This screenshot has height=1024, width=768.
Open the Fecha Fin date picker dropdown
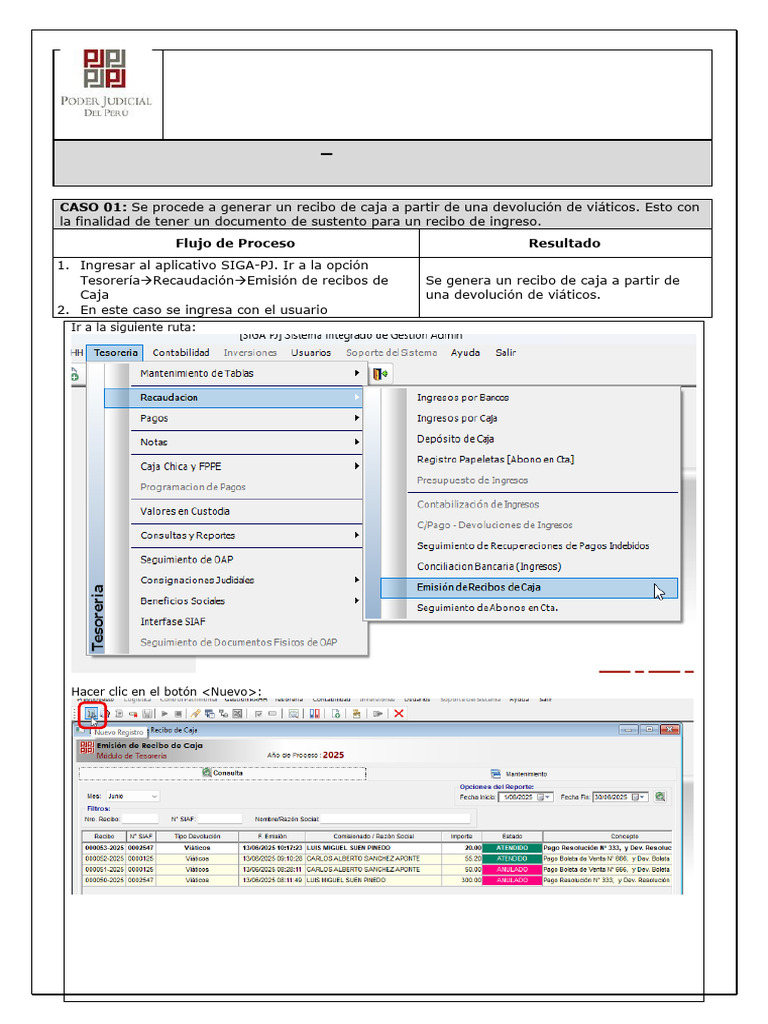click(643, 797)
